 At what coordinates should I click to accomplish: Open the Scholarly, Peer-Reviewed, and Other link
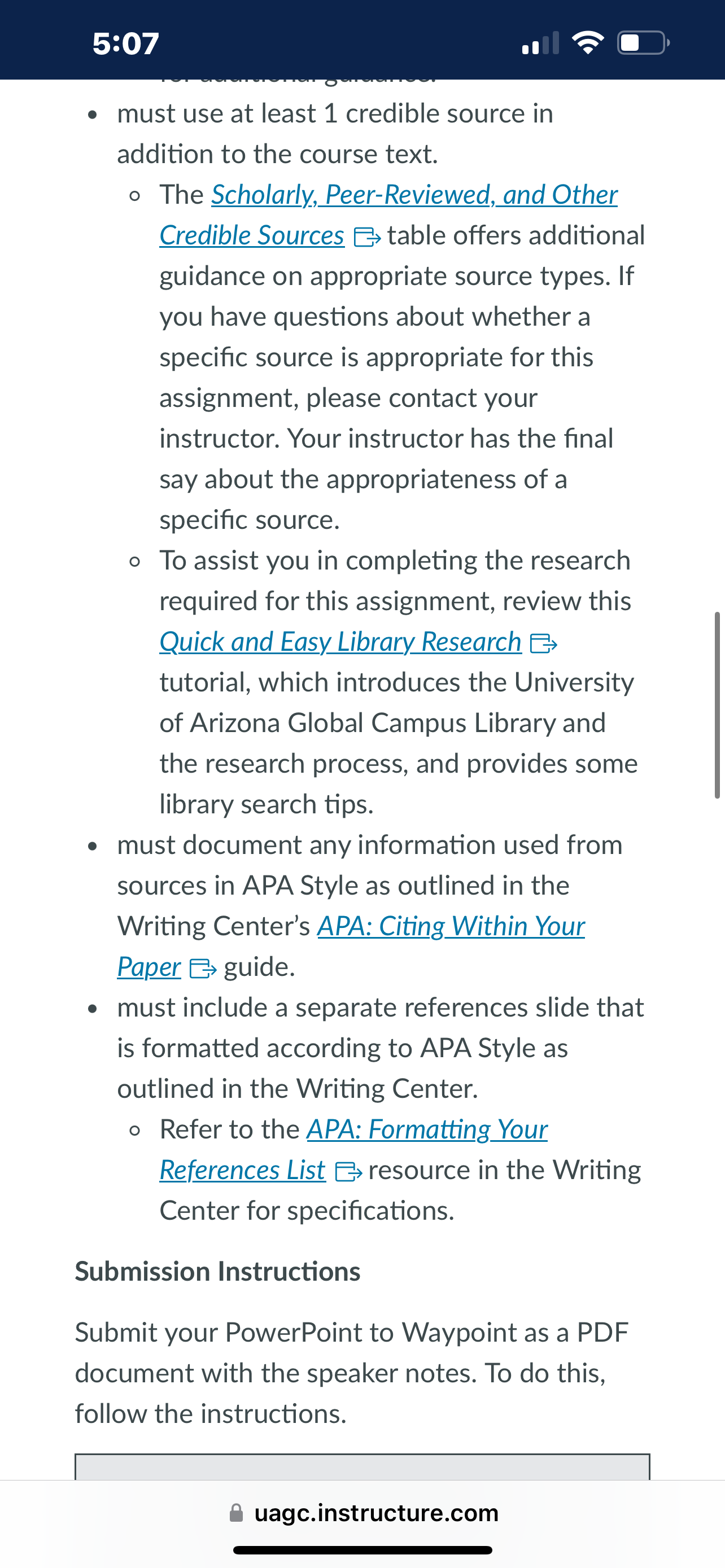coord(414,195)
